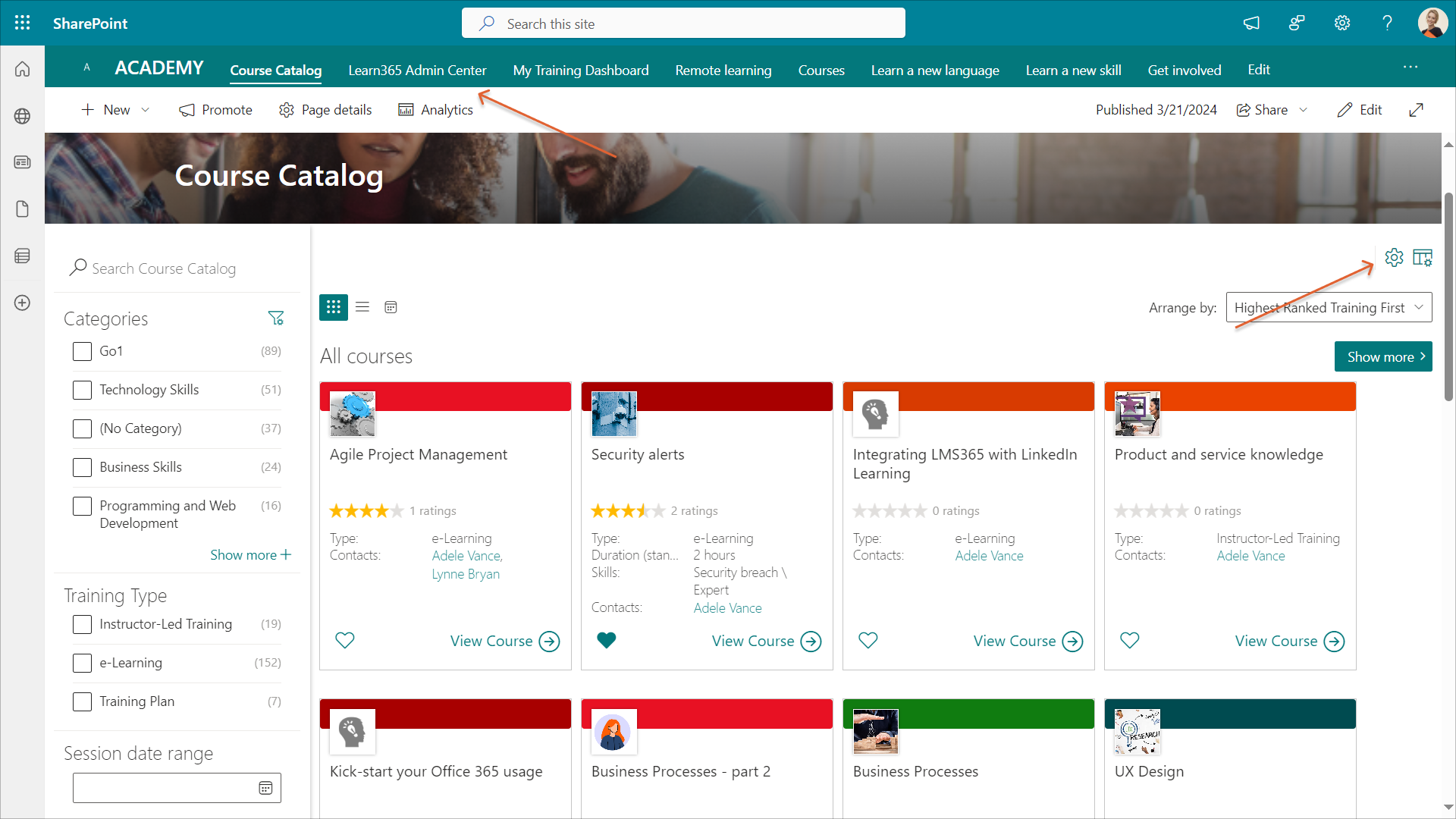This screenshot has width=1456, height=819.
Task: Open the My Training Dashboard tab
Action: [580, 71]
